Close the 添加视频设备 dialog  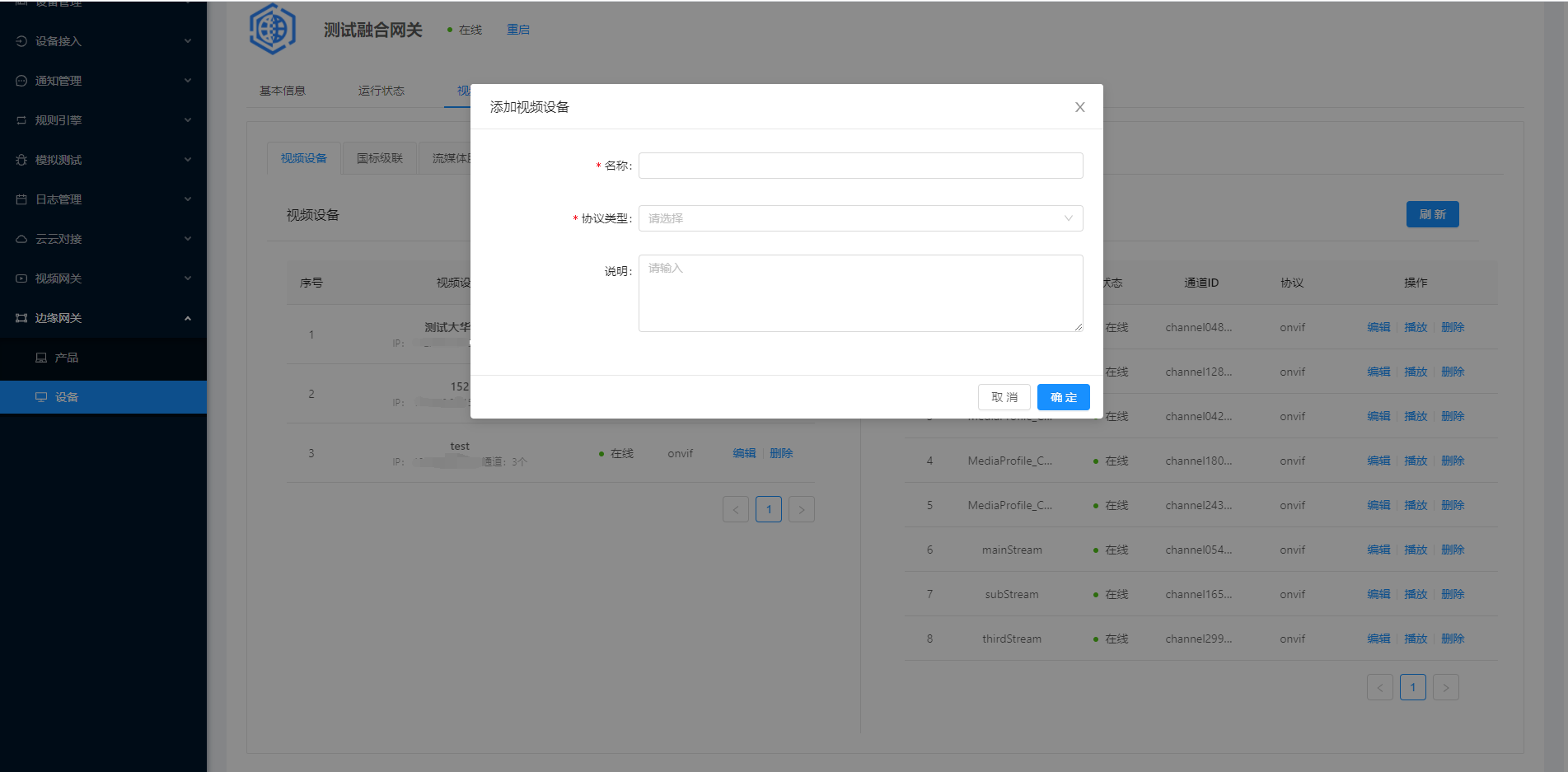click(x=1079, y=107)
